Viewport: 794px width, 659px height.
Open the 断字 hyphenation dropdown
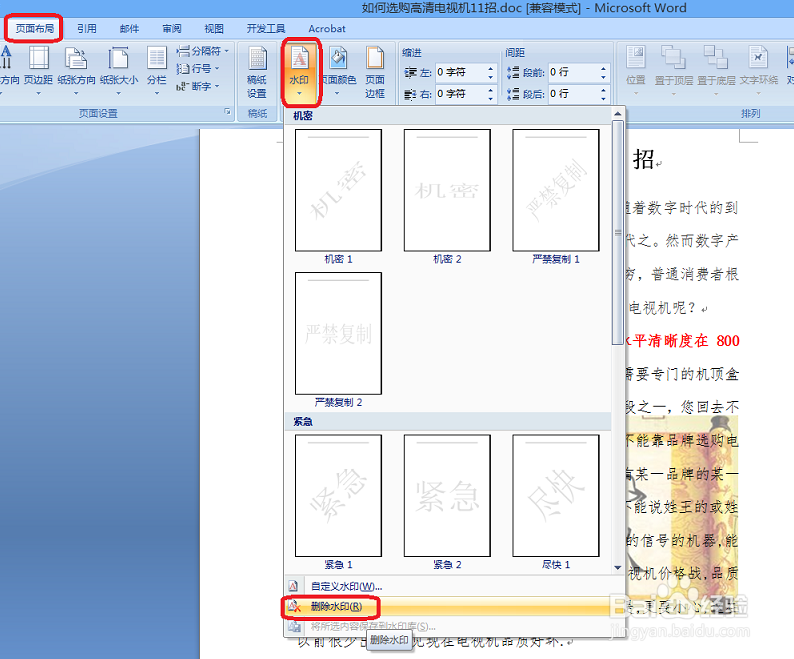coord(198,86)
